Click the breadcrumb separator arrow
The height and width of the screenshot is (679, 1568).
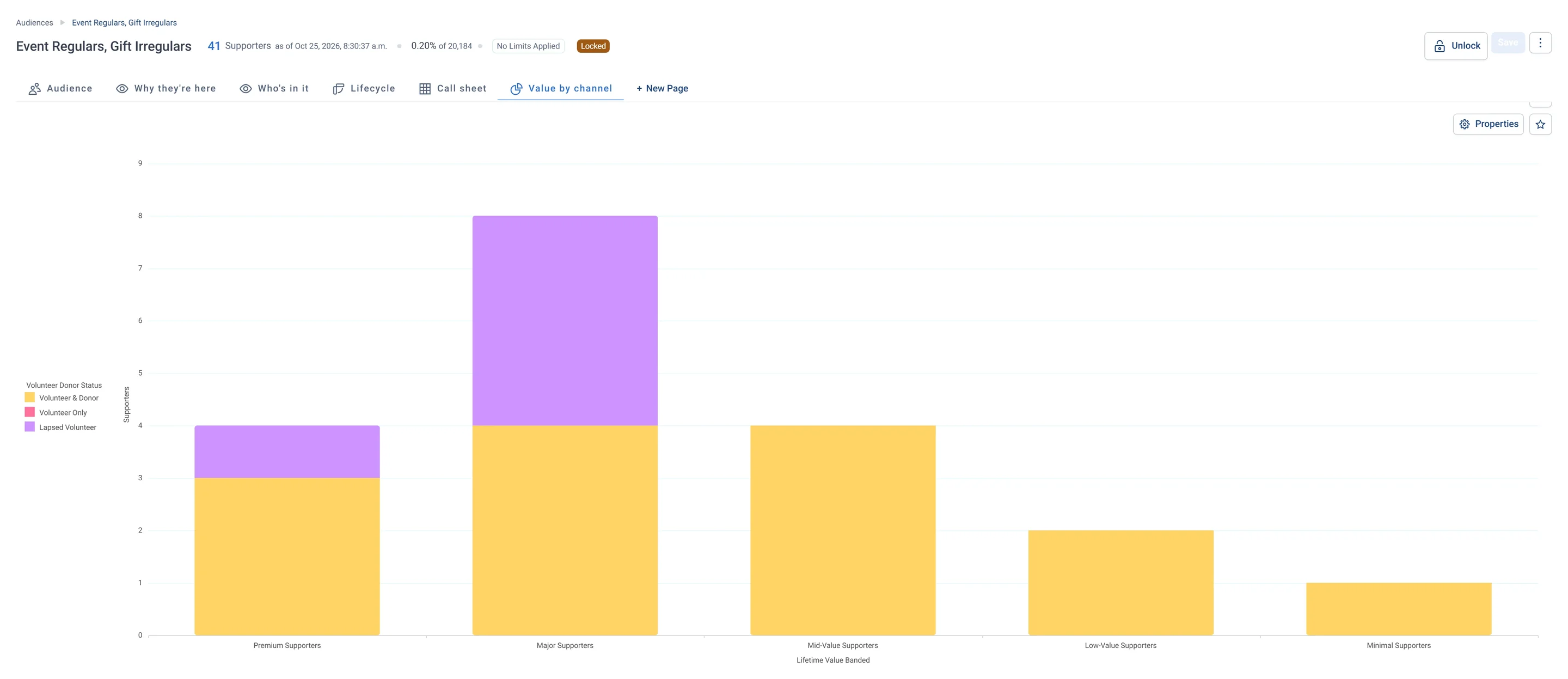pyautogui.click(x=62, y=22)
